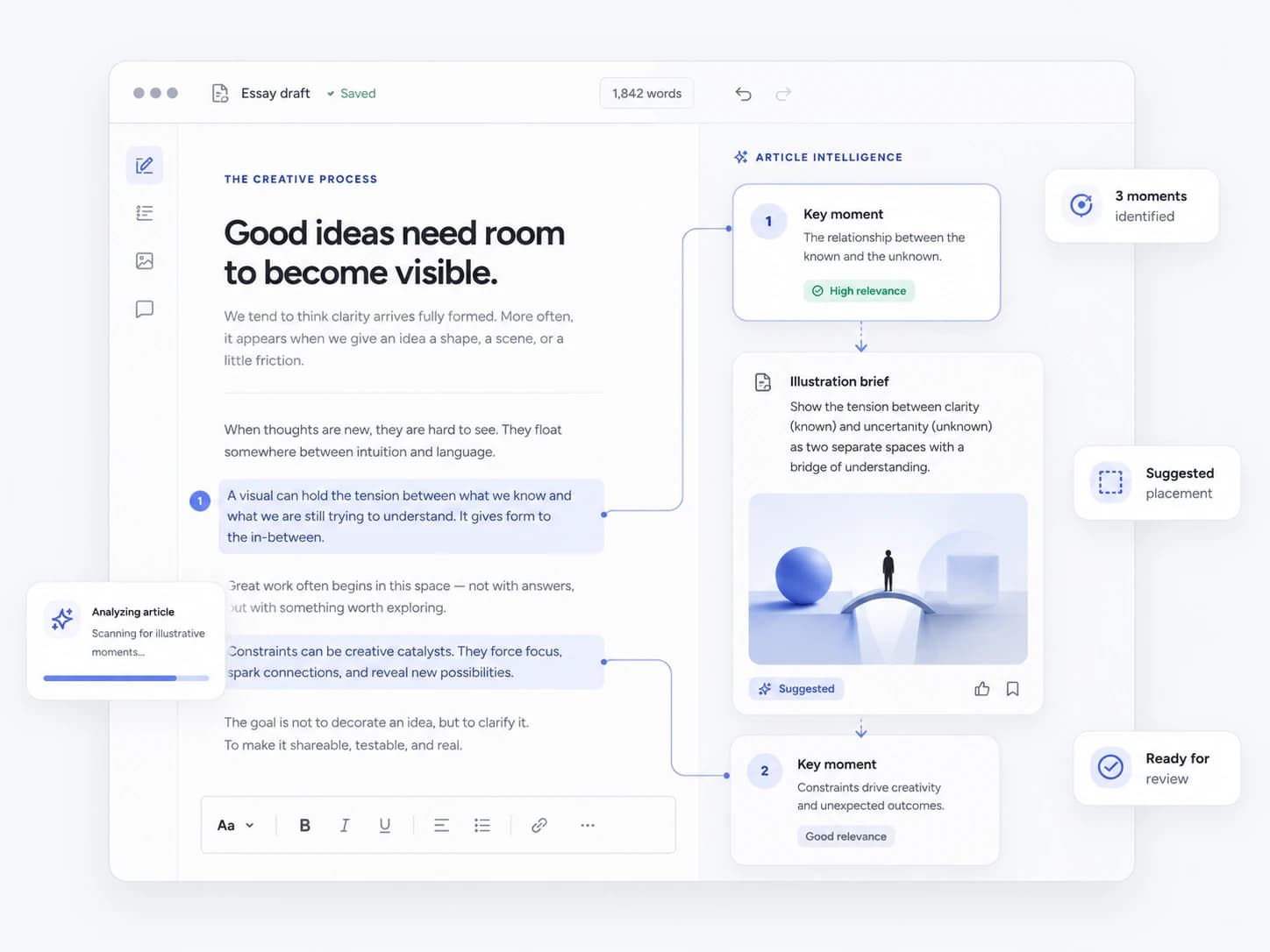Open the bridge illustration thumbnail

click(888, 579)
